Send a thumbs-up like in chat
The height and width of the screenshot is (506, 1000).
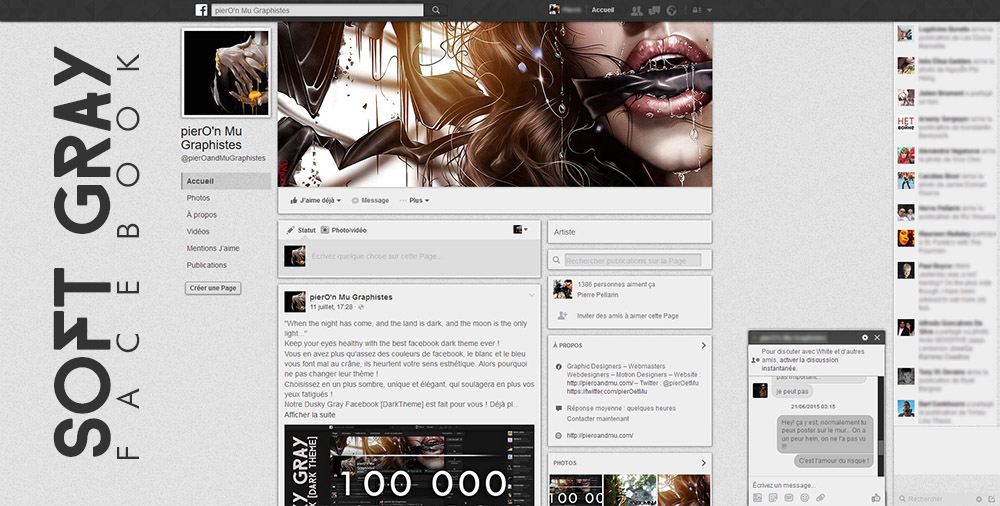click(876, 497)
